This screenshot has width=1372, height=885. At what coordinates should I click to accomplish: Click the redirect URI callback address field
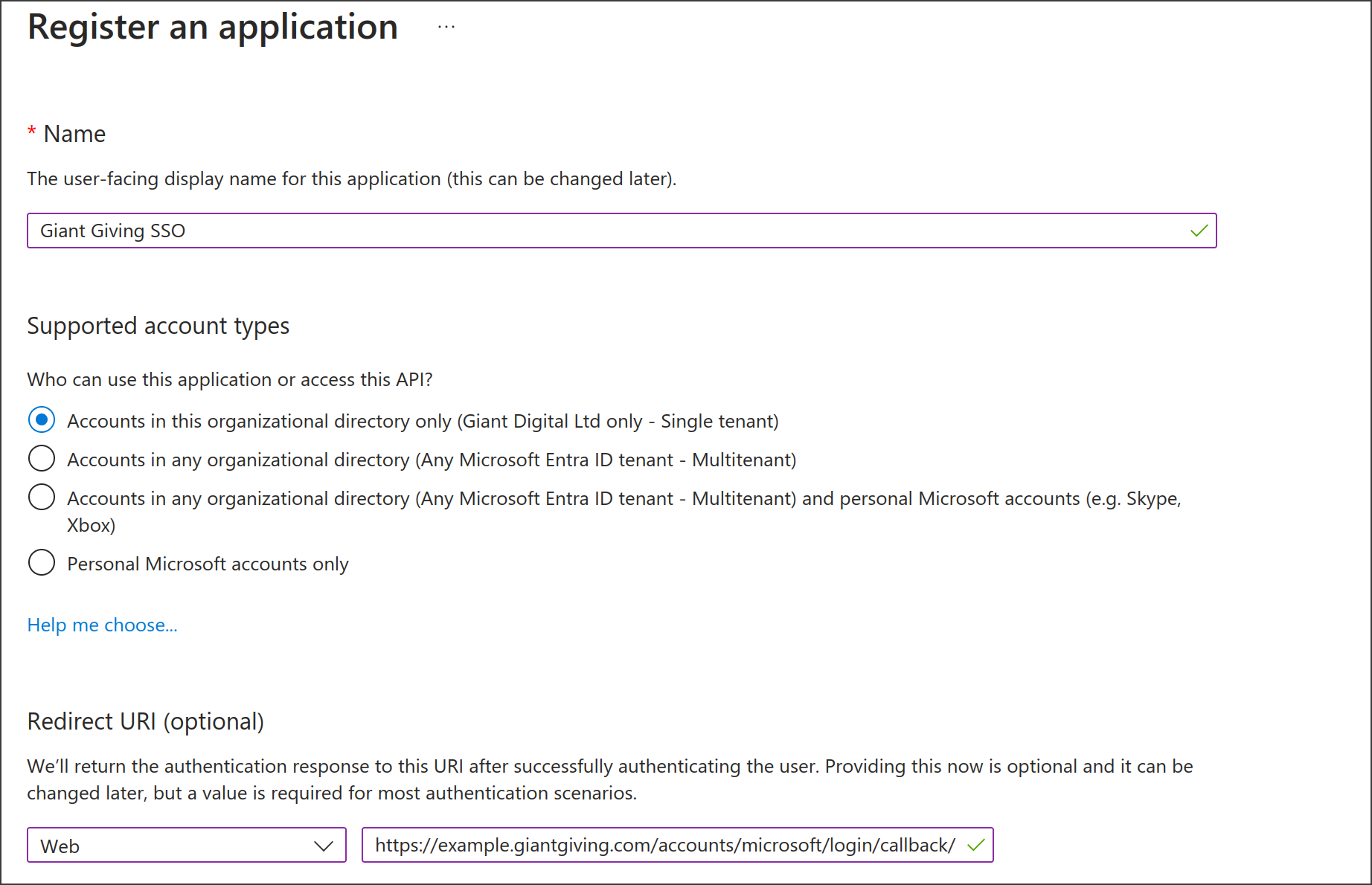(x=662, y=845)
